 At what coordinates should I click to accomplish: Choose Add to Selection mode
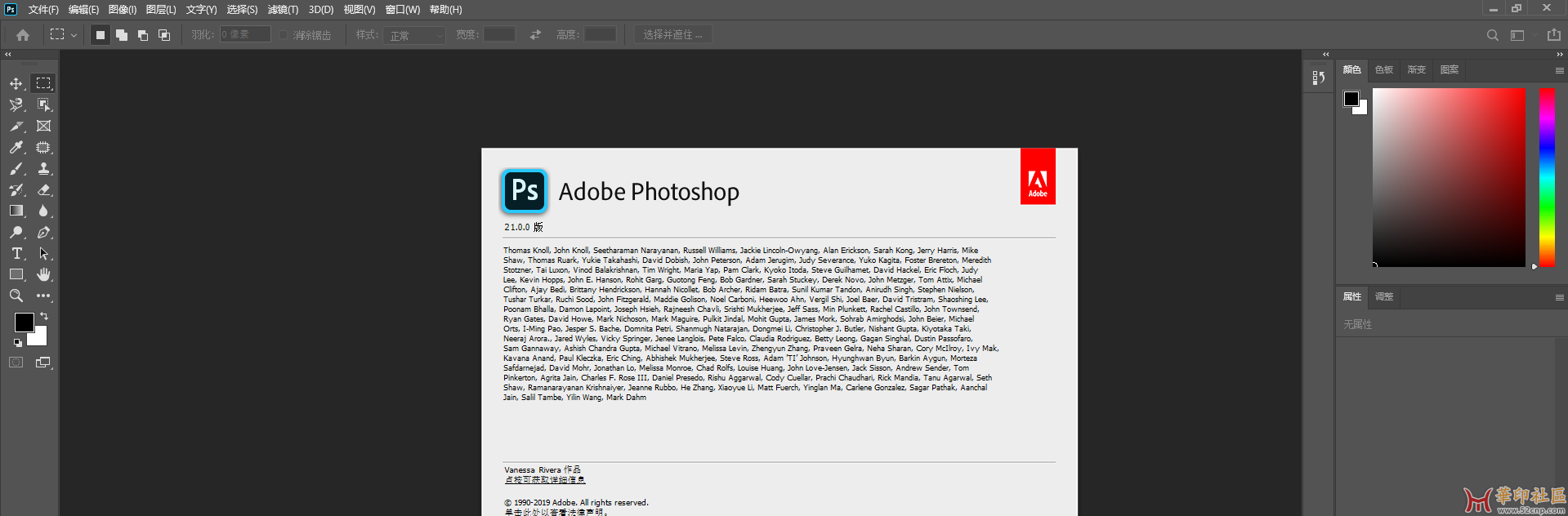click(121, 35)
